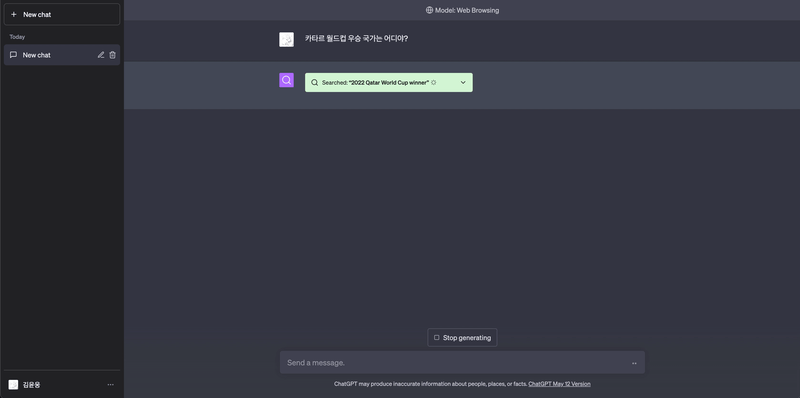Image resolution: width=800 pixels, height=398 pixels.
Task: Click the New chat button in the sidebar
Action: coord(62,15)
